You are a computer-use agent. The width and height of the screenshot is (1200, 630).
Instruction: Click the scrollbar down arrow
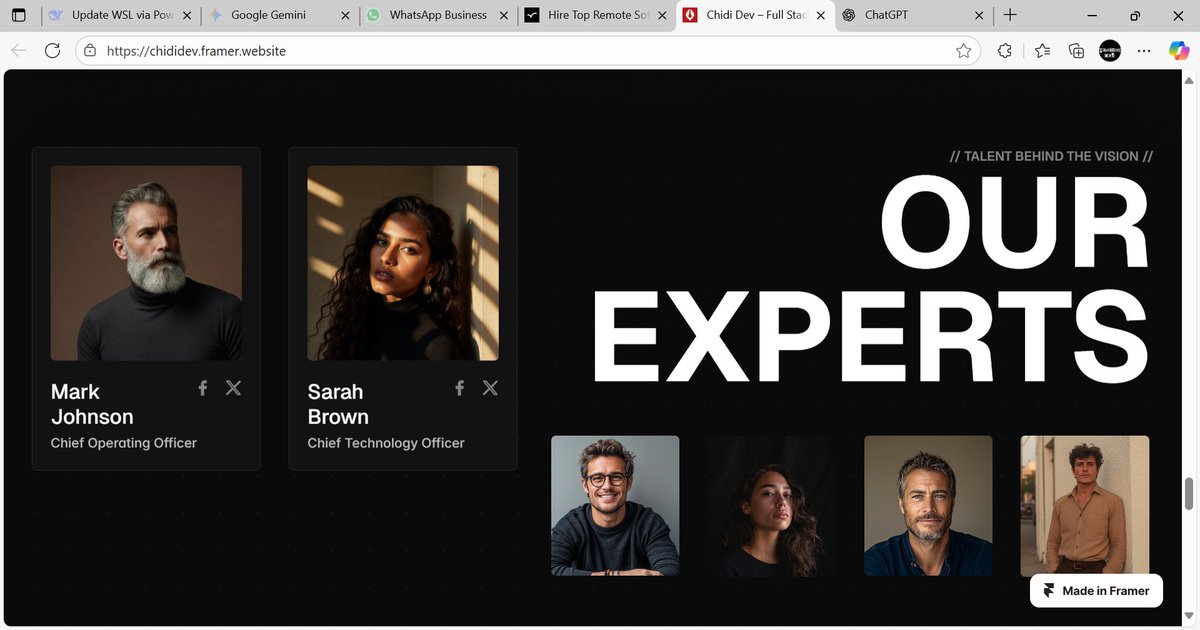(1189, 615)
